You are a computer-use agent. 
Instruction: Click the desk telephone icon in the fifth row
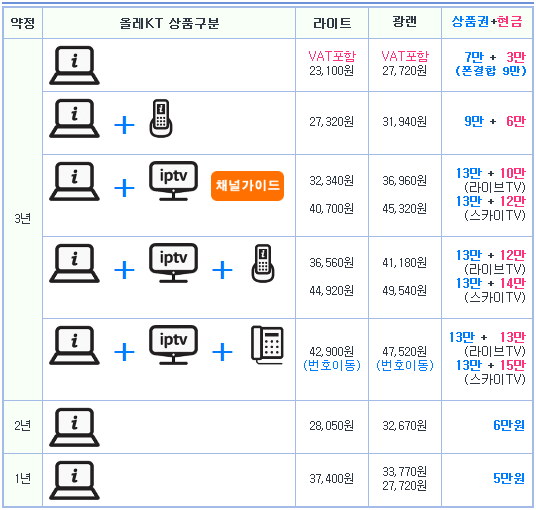(x=267, y=345)
